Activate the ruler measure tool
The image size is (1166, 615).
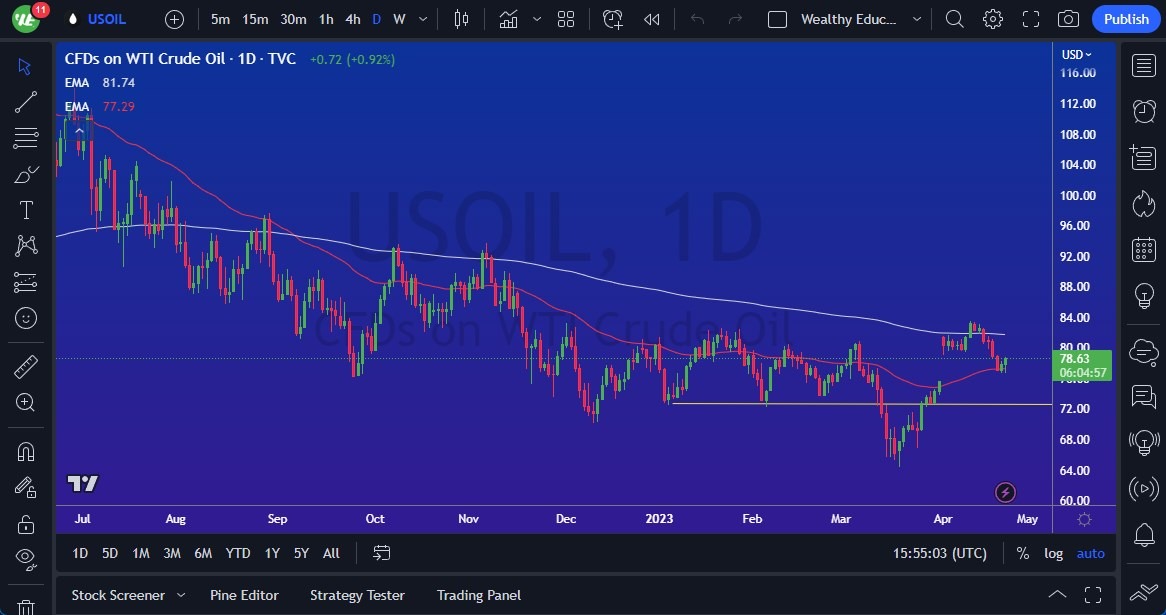[x=26, y=367]
